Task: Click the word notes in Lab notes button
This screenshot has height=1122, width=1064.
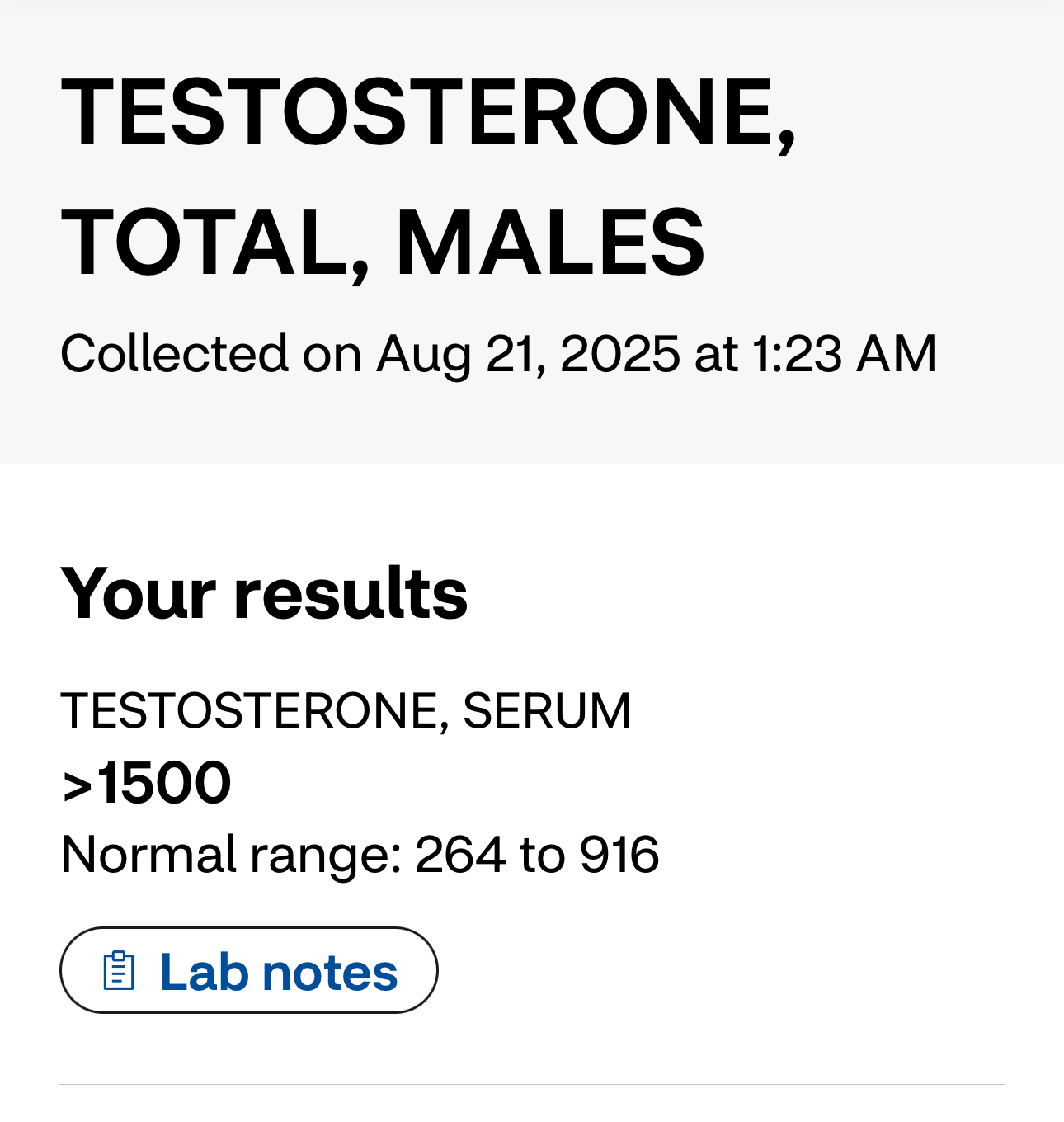Action: pyautogui.click(x=330, y=972)
